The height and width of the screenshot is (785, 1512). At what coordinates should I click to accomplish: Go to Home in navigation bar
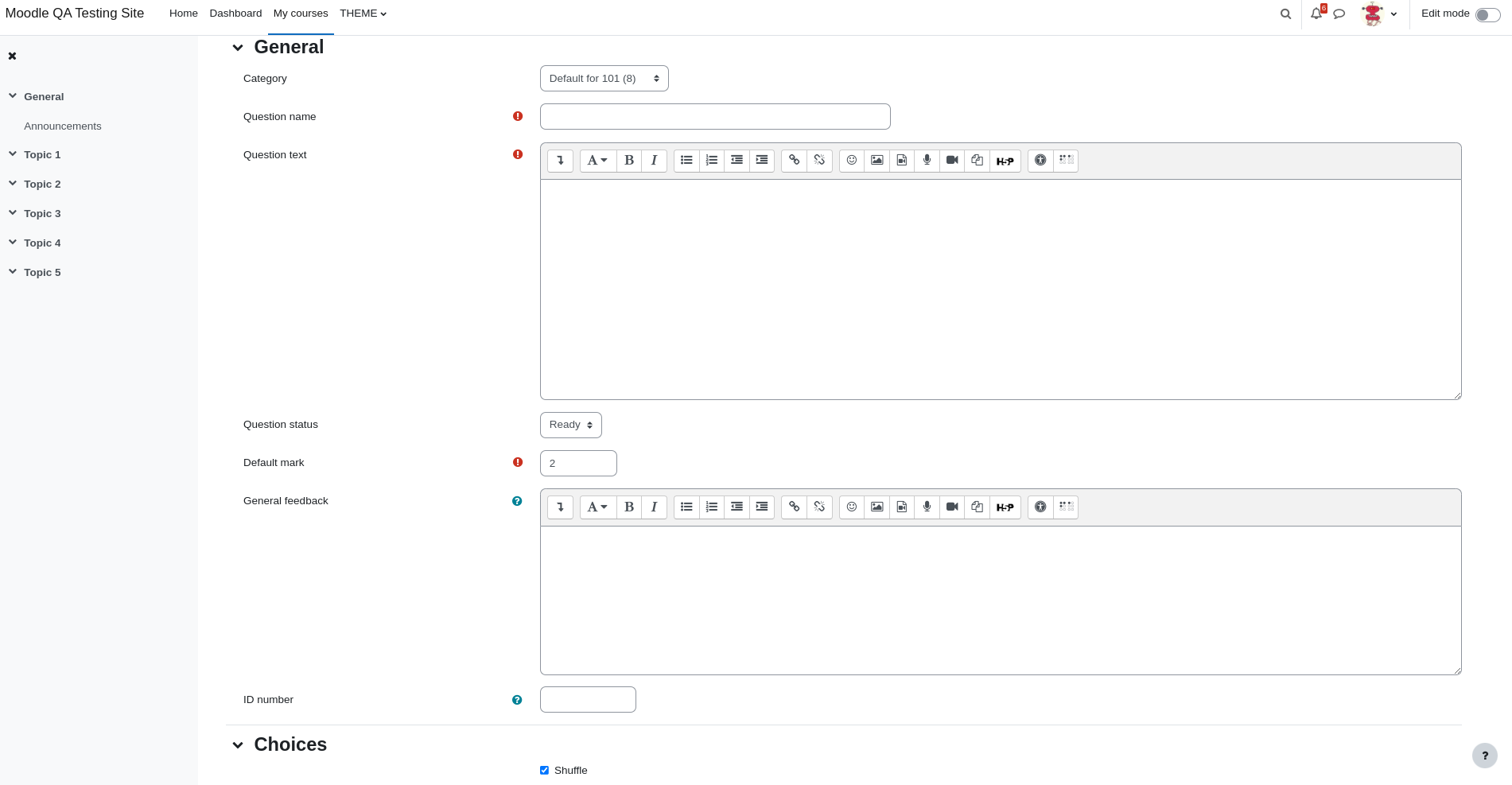pos(184,14)
